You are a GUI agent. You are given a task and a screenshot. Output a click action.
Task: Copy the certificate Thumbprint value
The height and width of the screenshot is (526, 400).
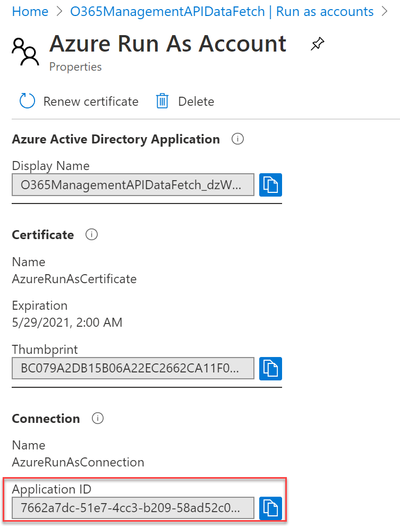[270, 368]
